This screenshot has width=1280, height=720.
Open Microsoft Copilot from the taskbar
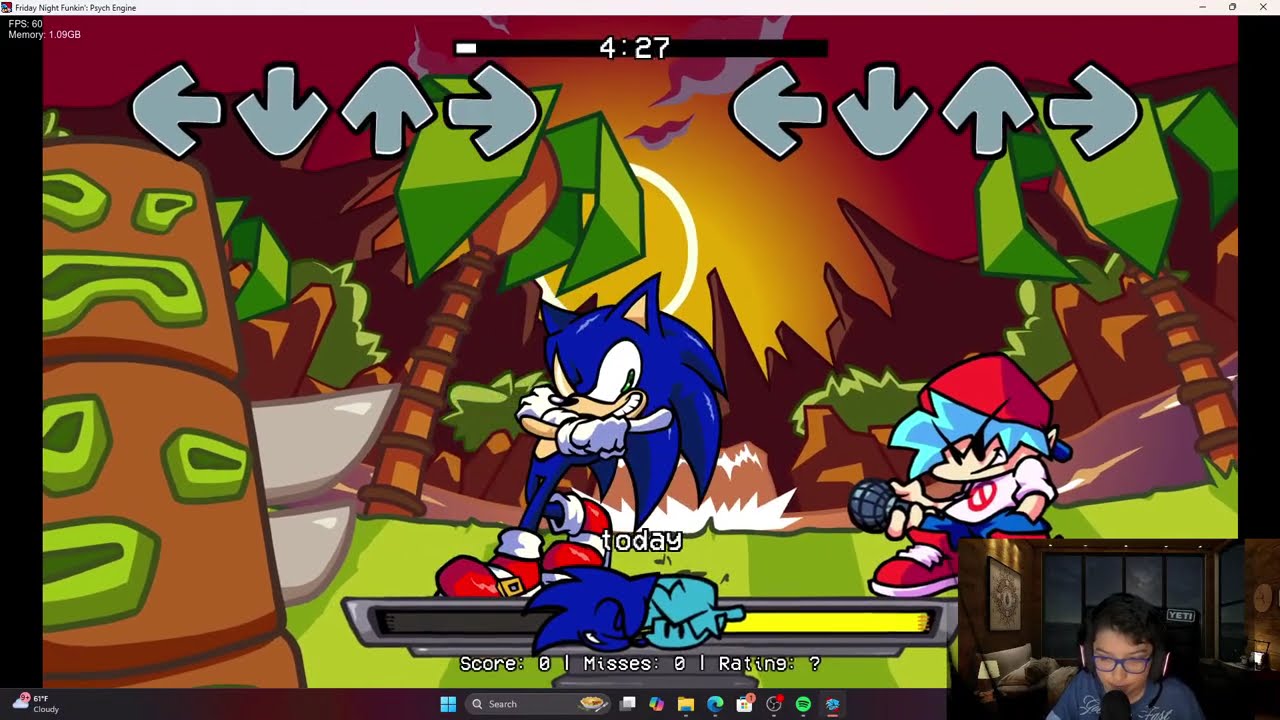(656, 704)
